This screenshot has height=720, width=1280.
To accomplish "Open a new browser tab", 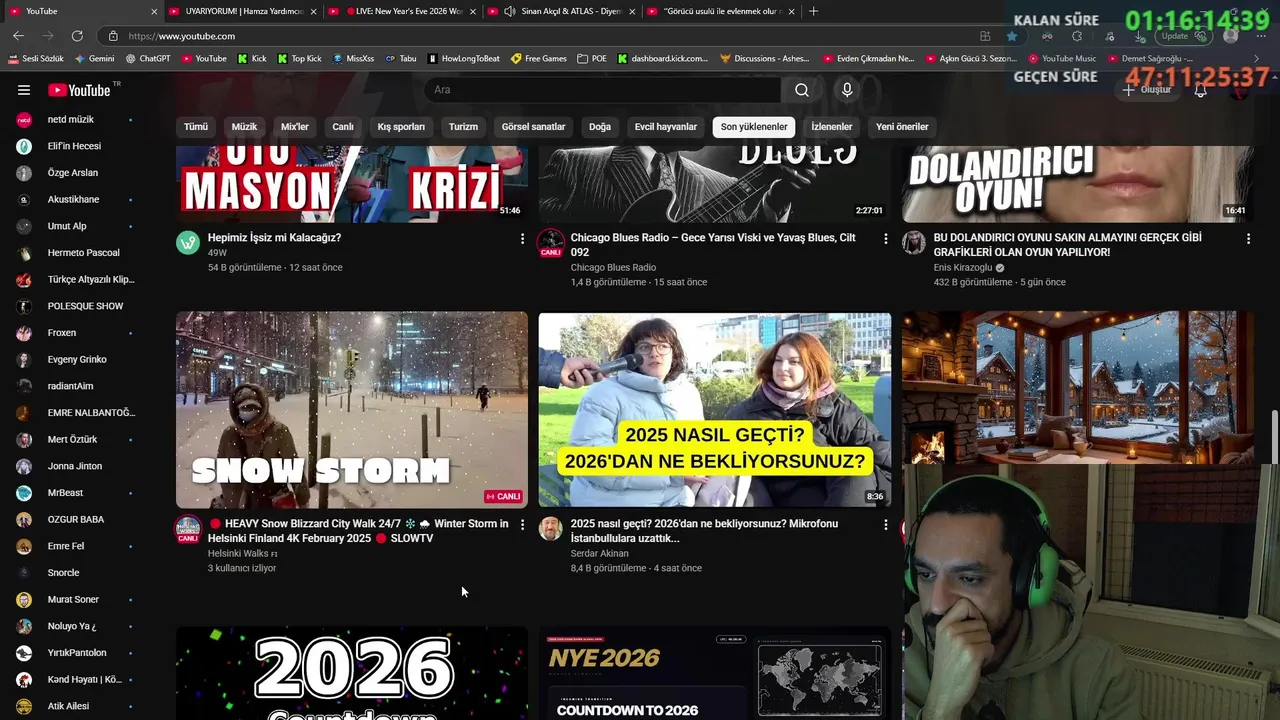I will [813, 11].
